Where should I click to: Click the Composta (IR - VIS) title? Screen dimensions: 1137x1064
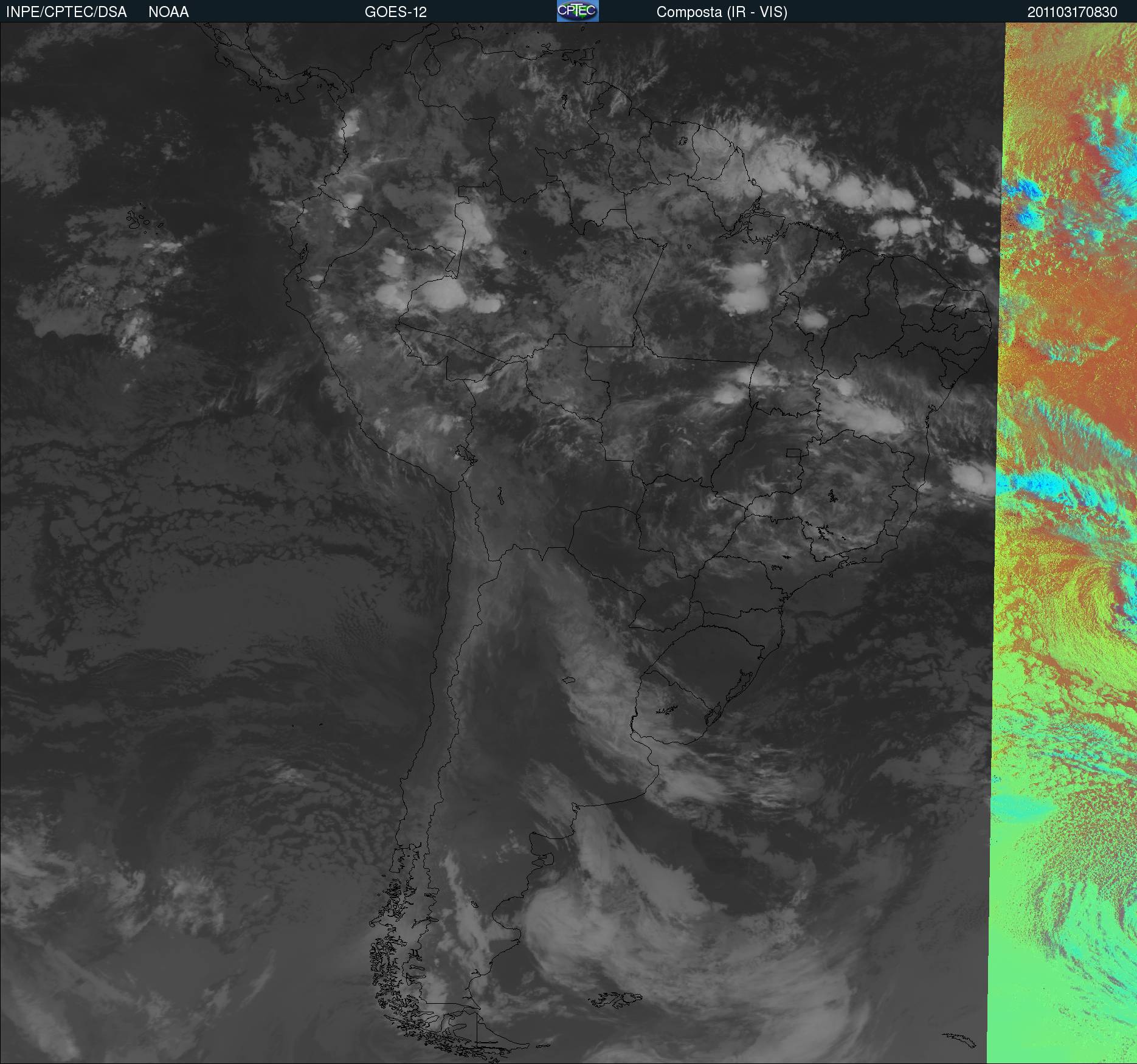[722, 12]
